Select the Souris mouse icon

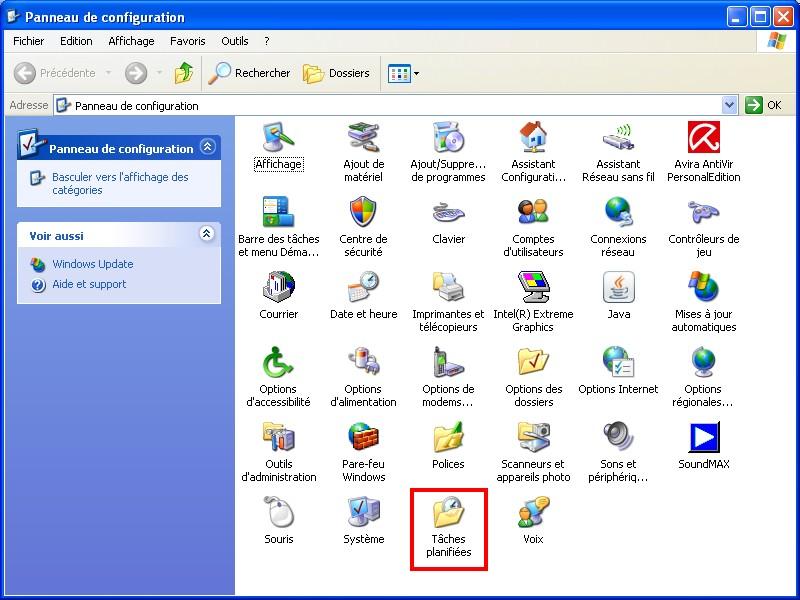(279, 512)
